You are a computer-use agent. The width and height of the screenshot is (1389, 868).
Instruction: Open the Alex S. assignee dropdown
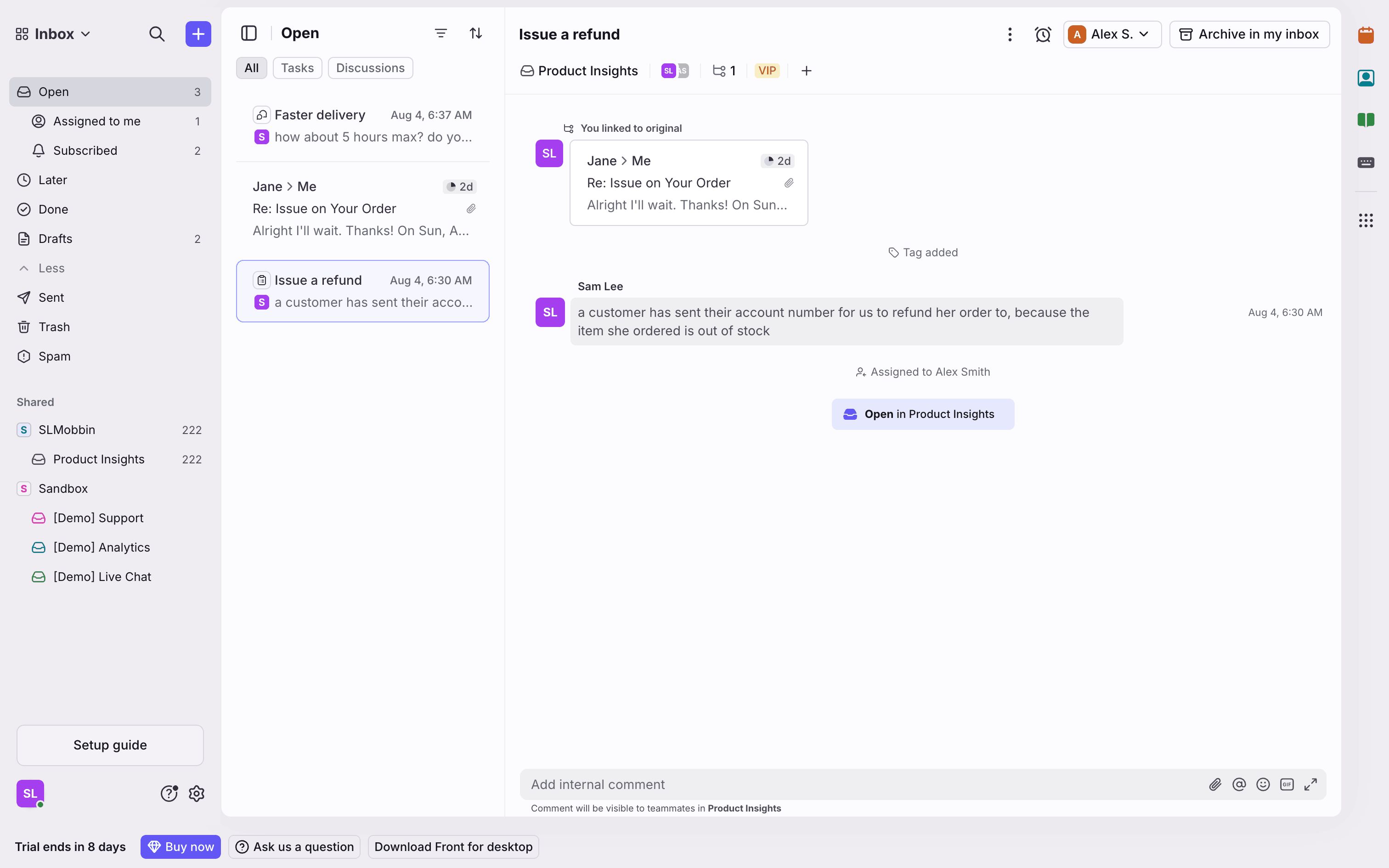point(1111,34)
